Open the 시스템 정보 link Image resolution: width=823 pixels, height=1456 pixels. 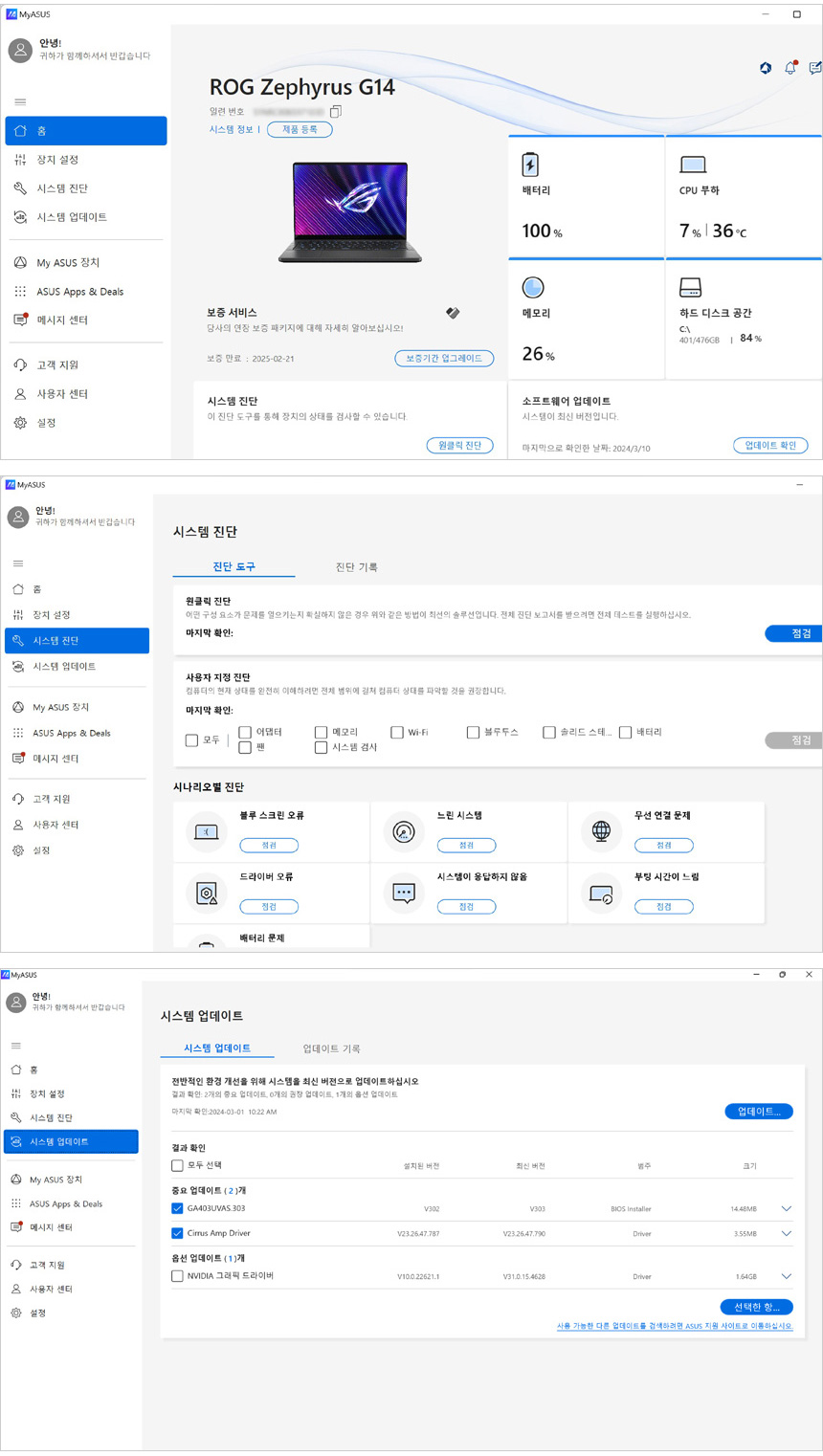(232, 129)
